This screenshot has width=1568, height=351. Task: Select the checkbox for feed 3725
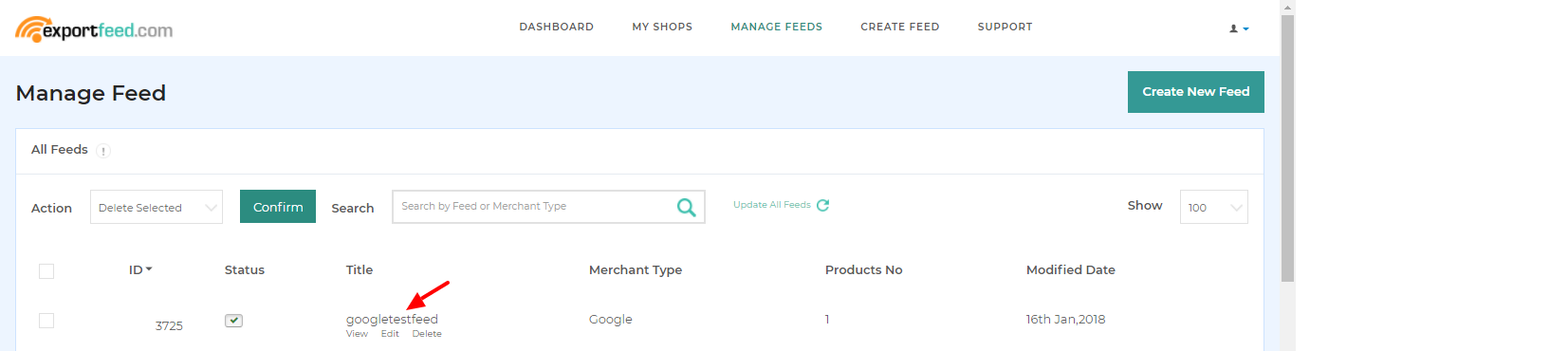tap(46, 321)
